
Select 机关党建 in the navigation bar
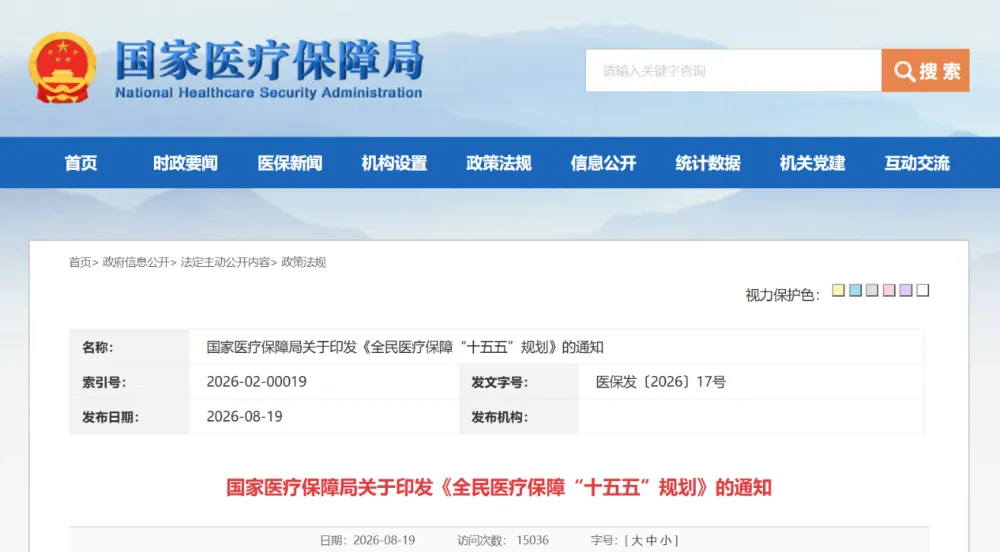click(x=812, y=163)
